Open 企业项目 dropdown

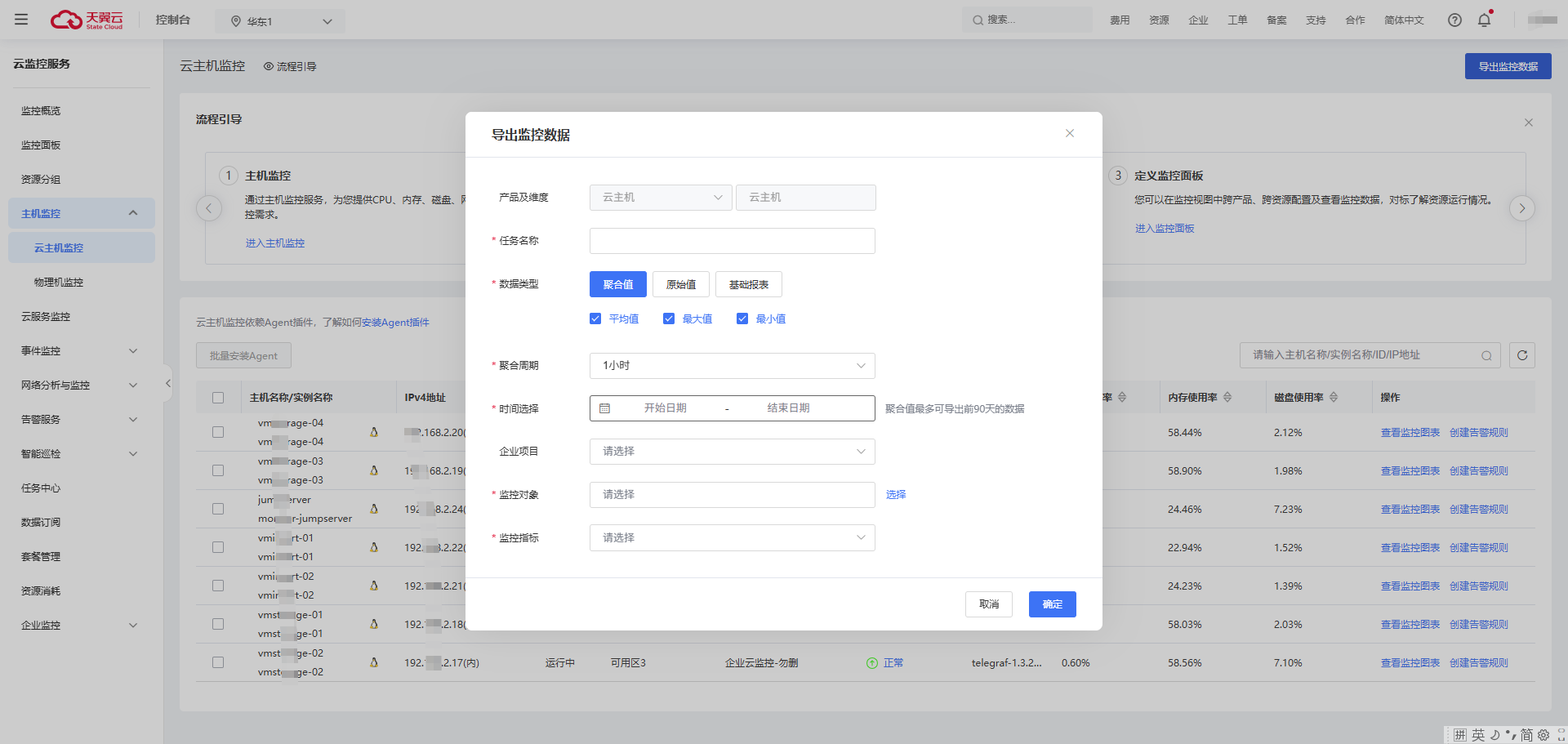(733, 452)
